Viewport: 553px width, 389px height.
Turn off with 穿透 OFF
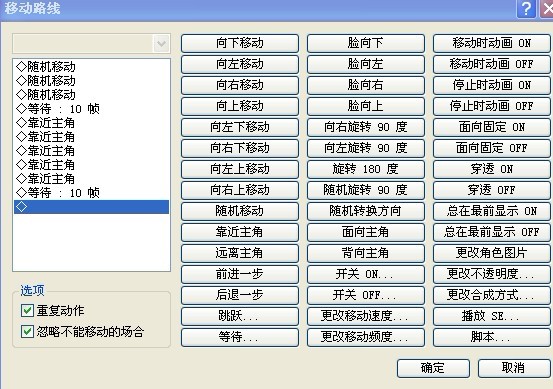click(492, 190)
